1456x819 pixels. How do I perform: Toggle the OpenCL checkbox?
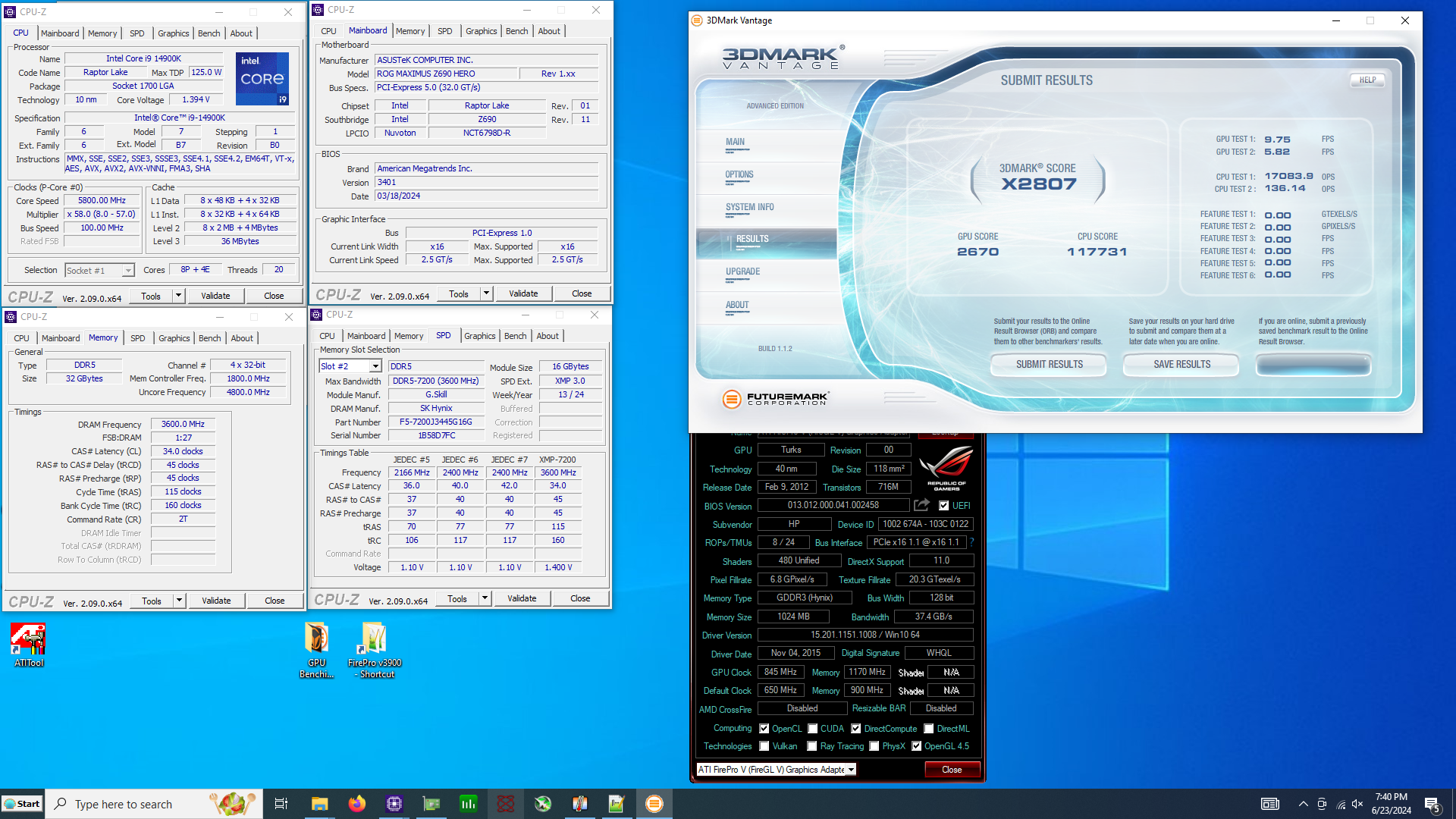764,729
